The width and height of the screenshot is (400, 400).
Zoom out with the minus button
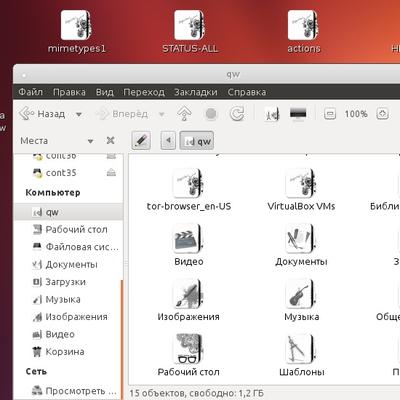click(x=330, y=114)
